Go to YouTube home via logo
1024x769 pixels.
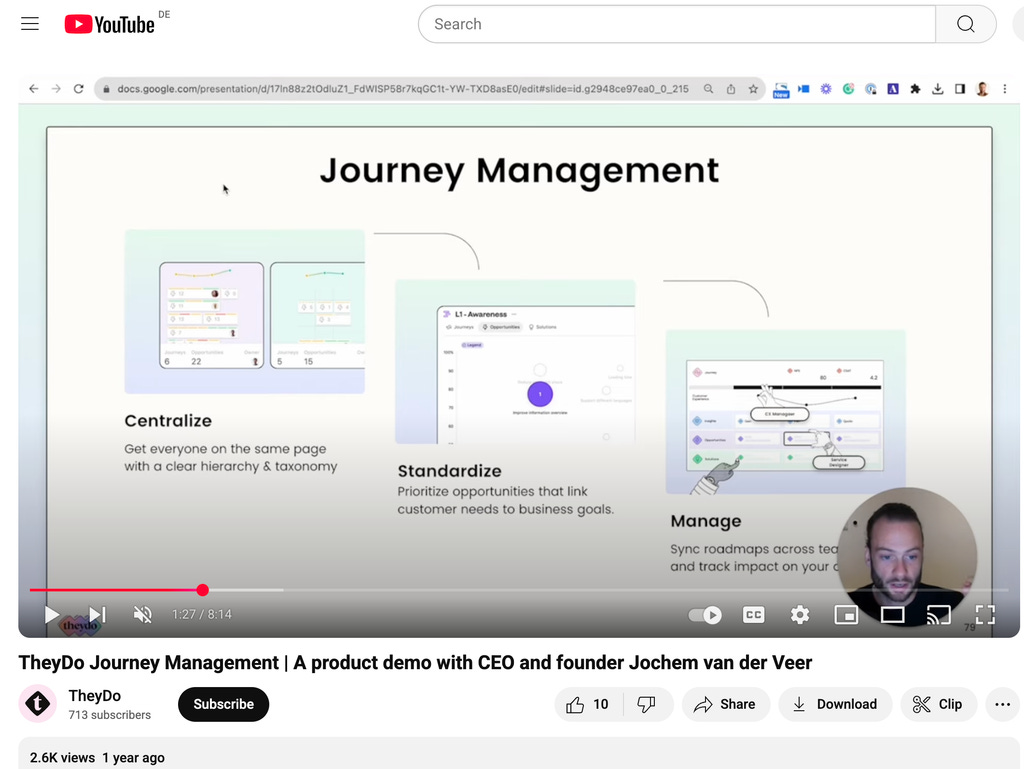110,24
